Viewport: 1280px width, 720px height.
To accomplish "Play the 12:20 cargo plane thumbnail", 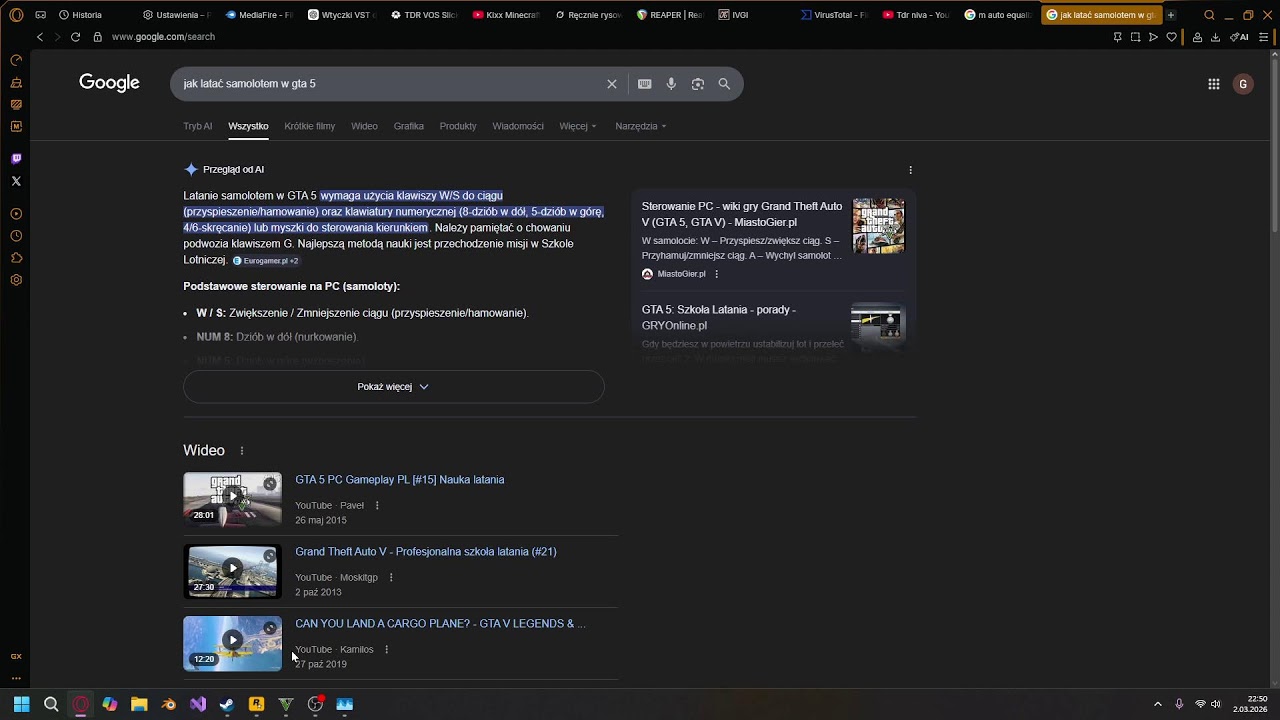I will (x=232, y=643).
